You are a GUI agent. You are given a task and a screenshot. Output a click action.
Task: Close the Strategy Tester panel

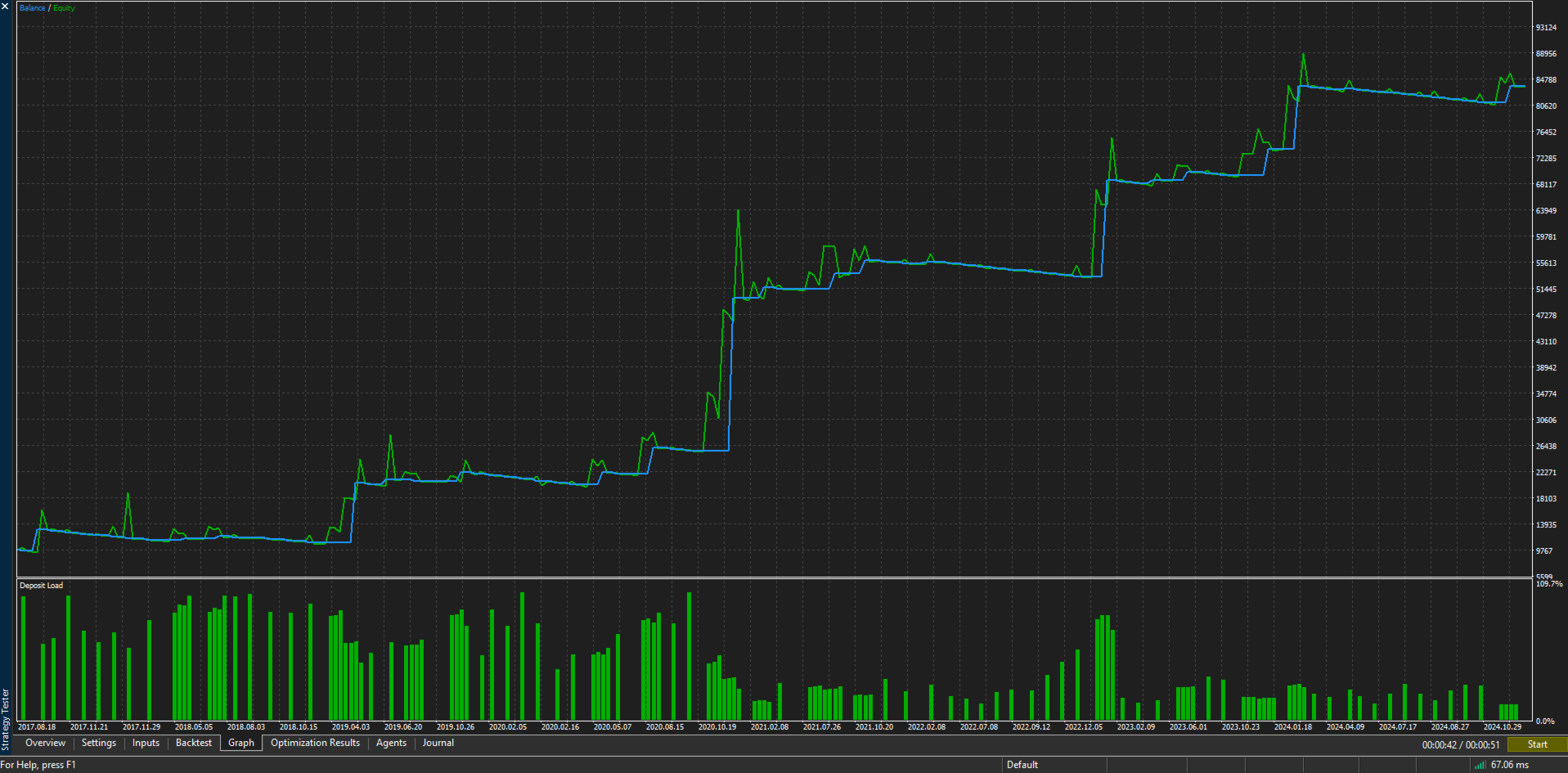[x=5, y=7]
